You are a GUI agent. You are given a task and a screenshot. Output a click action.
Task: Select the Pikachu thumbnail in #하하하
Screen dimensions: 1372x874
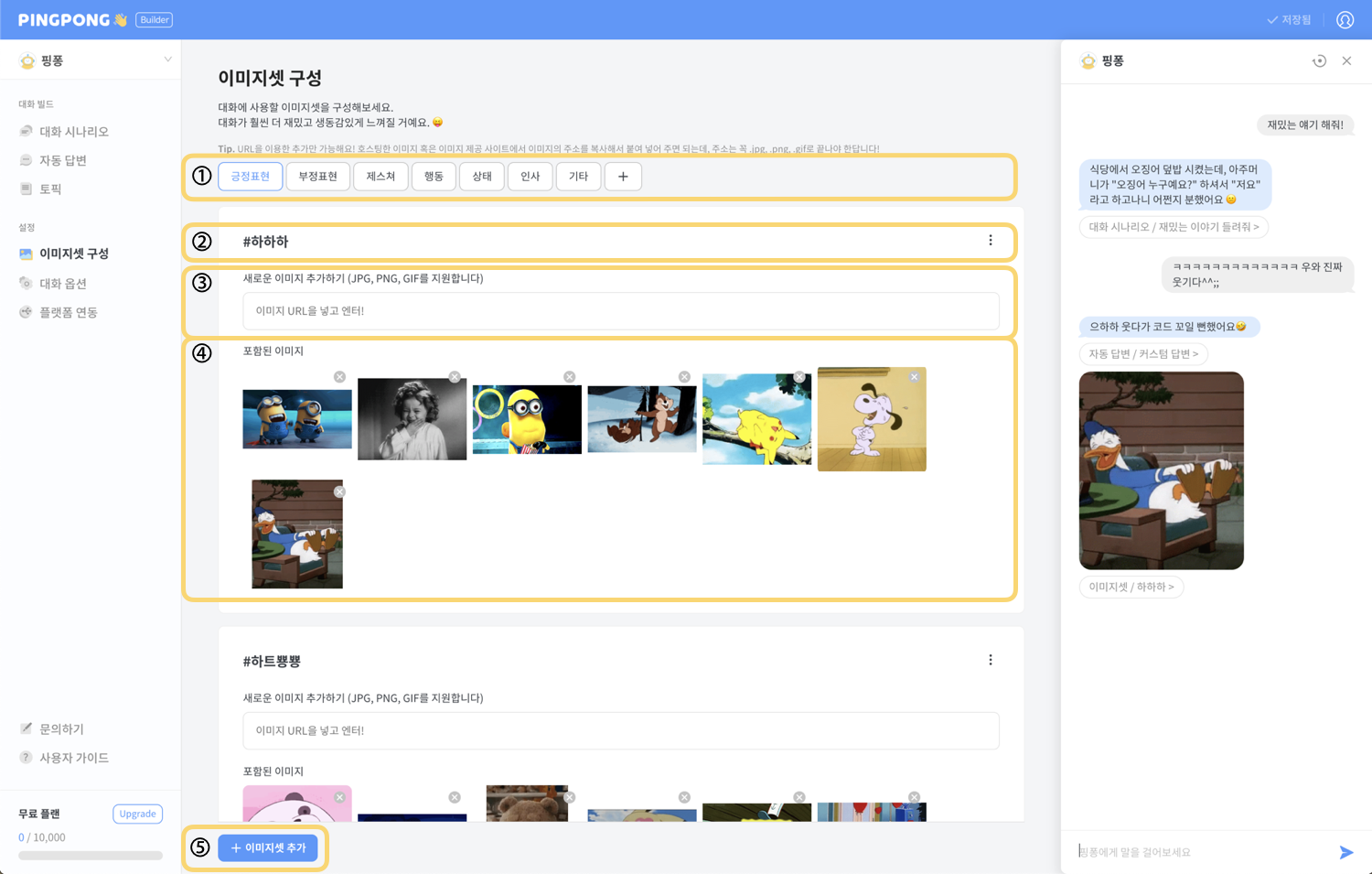click(x=756, y=419)
